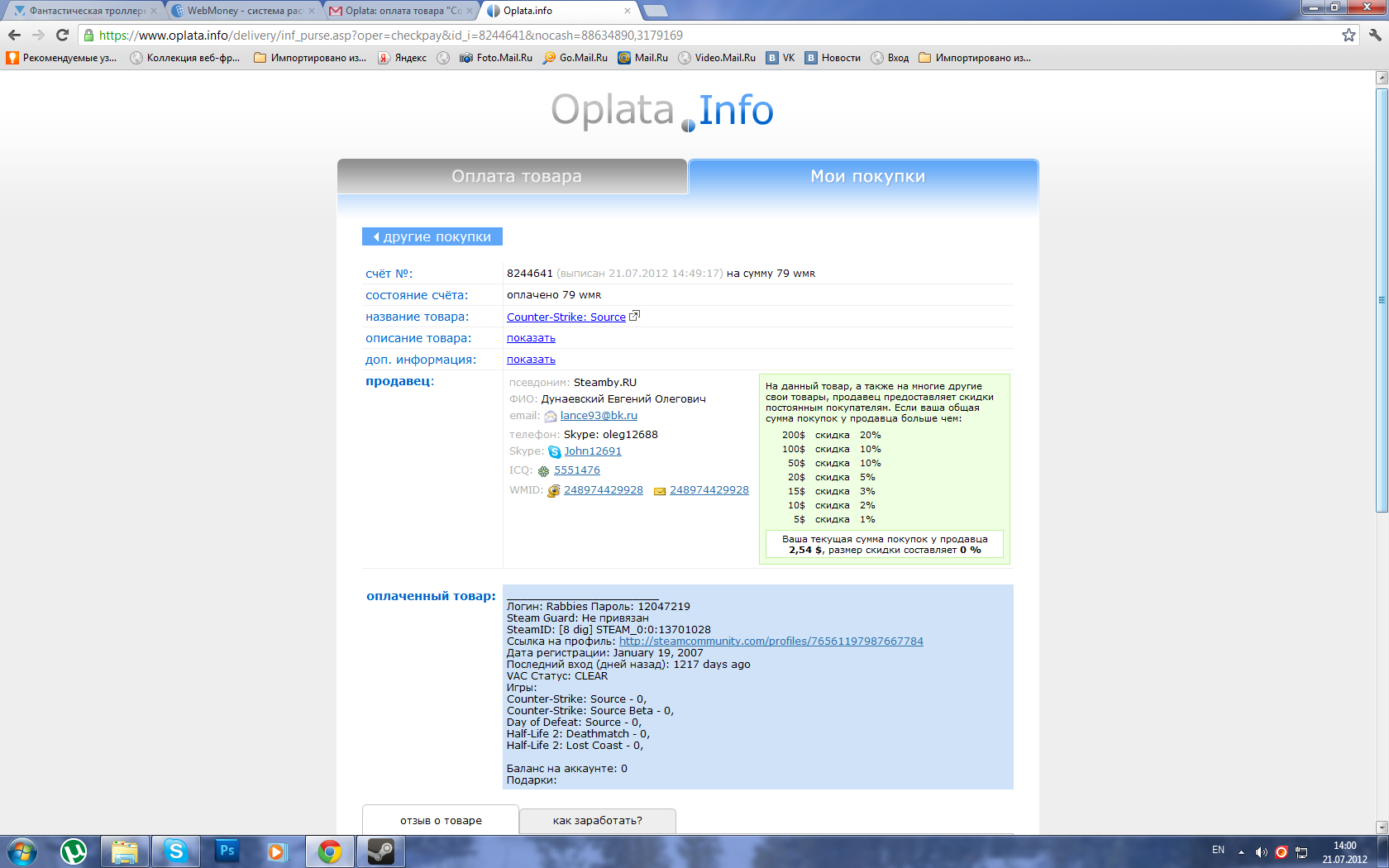Select the отзыв о товаре tab
The image size is (1389, 868).
click(x=441, y=820)
